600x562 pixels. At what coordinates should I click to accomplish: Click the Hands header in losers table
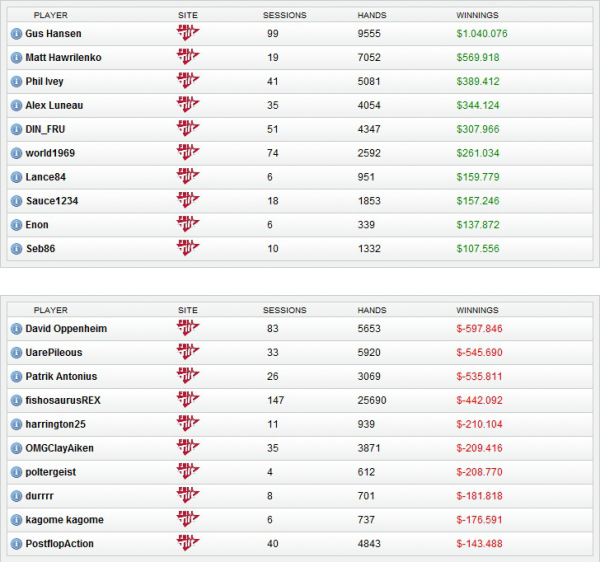coord(371,311)
